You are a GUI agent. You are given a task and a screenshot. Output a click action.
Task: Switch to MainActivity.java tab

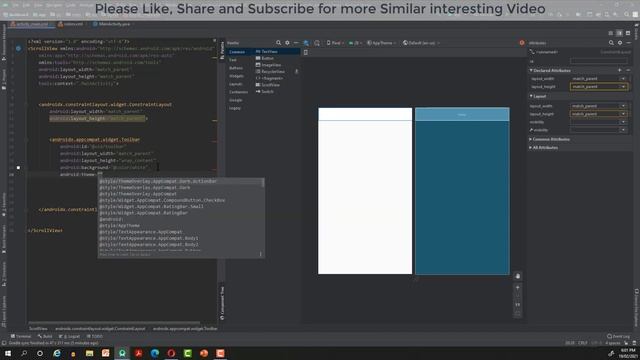111,24
